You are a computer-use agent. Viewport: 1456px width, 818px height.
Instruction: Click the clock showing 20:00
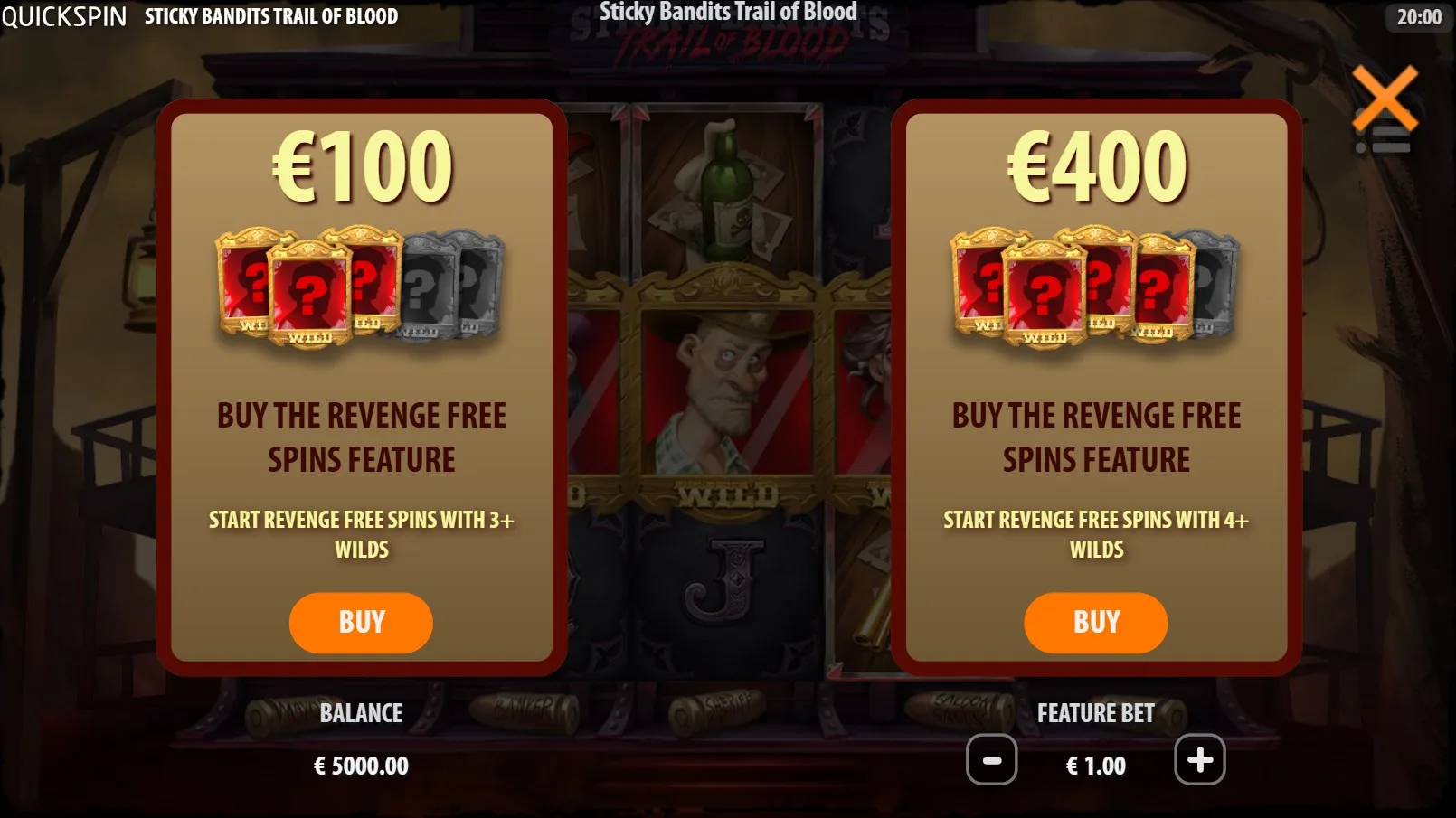pos(1419,17)
